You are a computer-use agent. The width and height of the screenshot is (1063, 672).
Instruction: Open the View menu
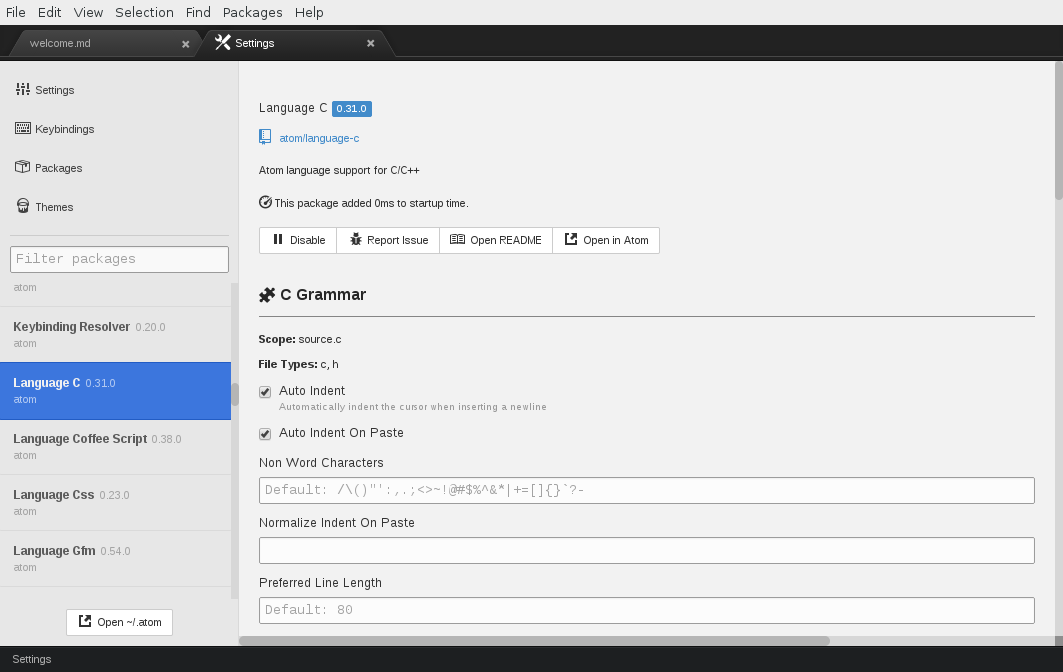88,12
